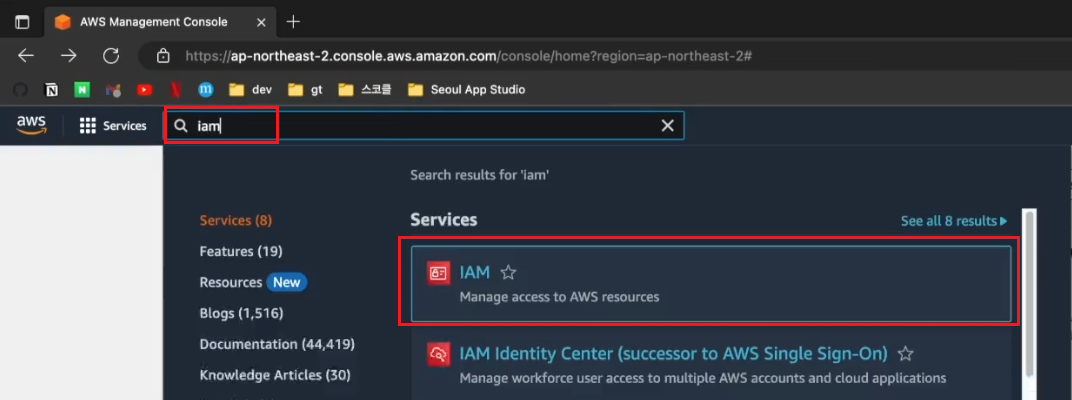Filter results by Knowledge Articles (30)

[x=275, y=375]
